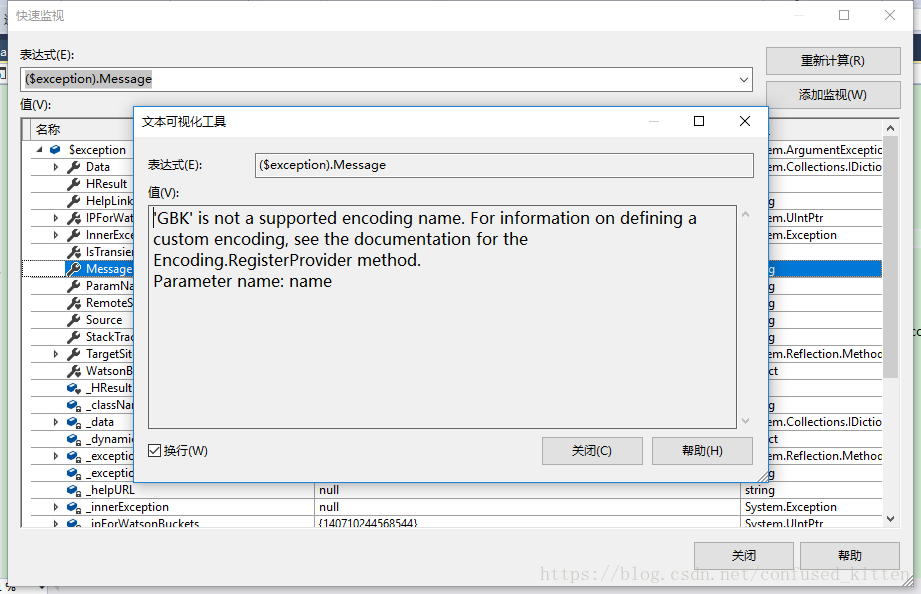Click the wrench icon beside StackTrace
The height and width of the screenshot is (594, 921).
coord(73,337)
